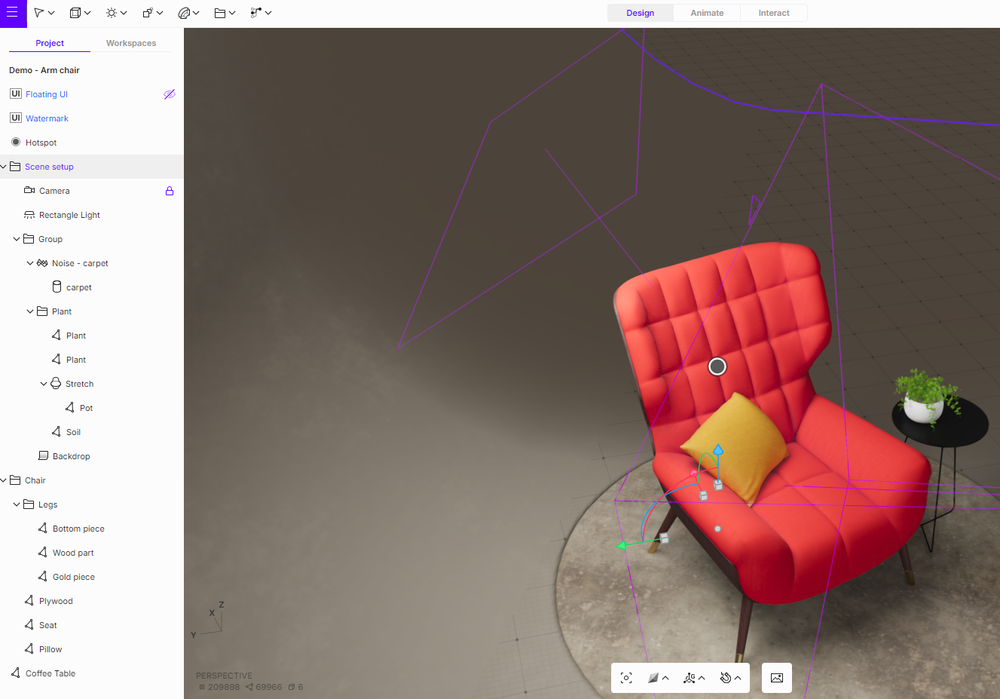
Task: Click the hotspot circle marker on chair
Action: [x=717, y=367]
